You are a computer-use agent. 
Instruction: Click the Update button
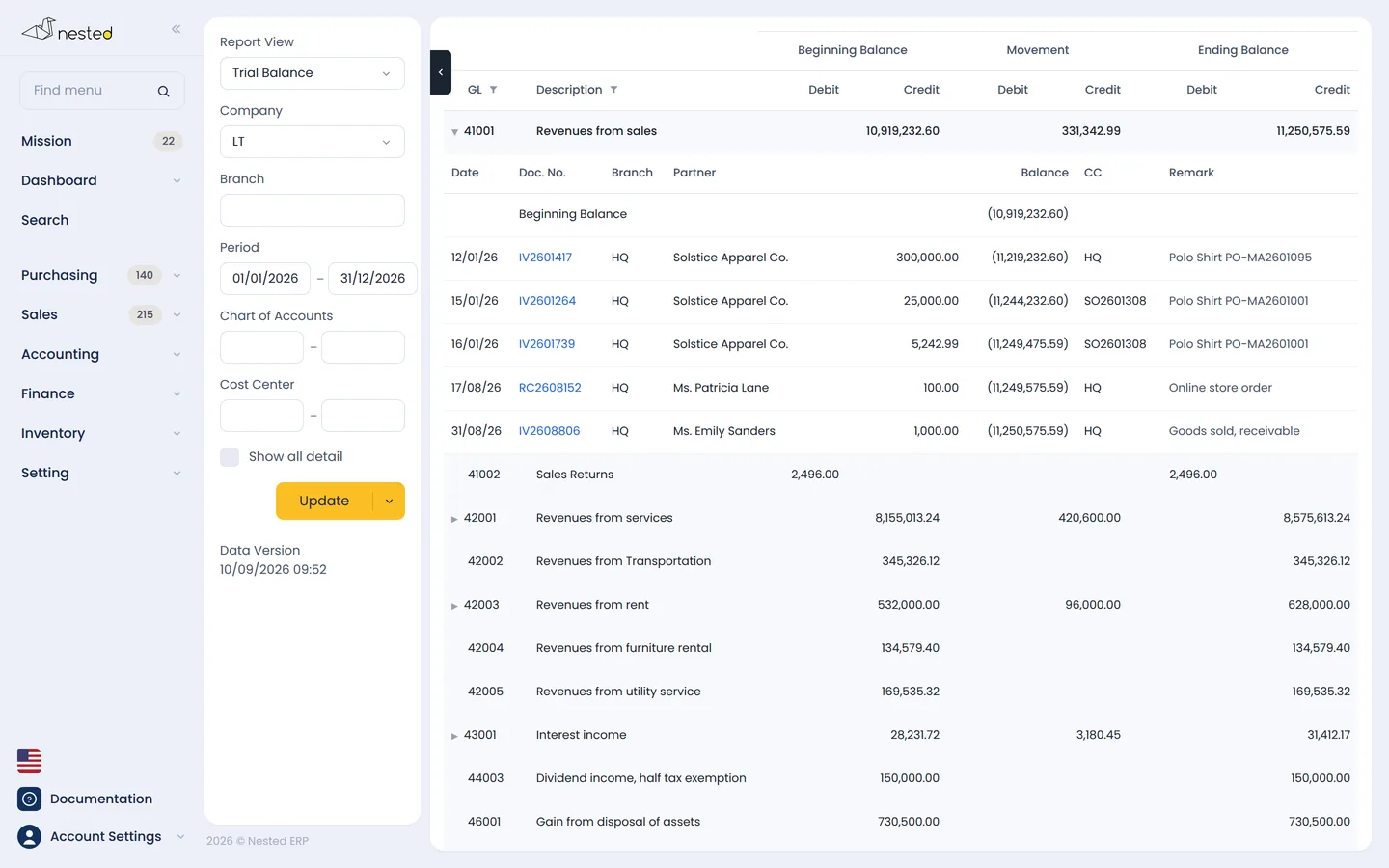point(324,501)
